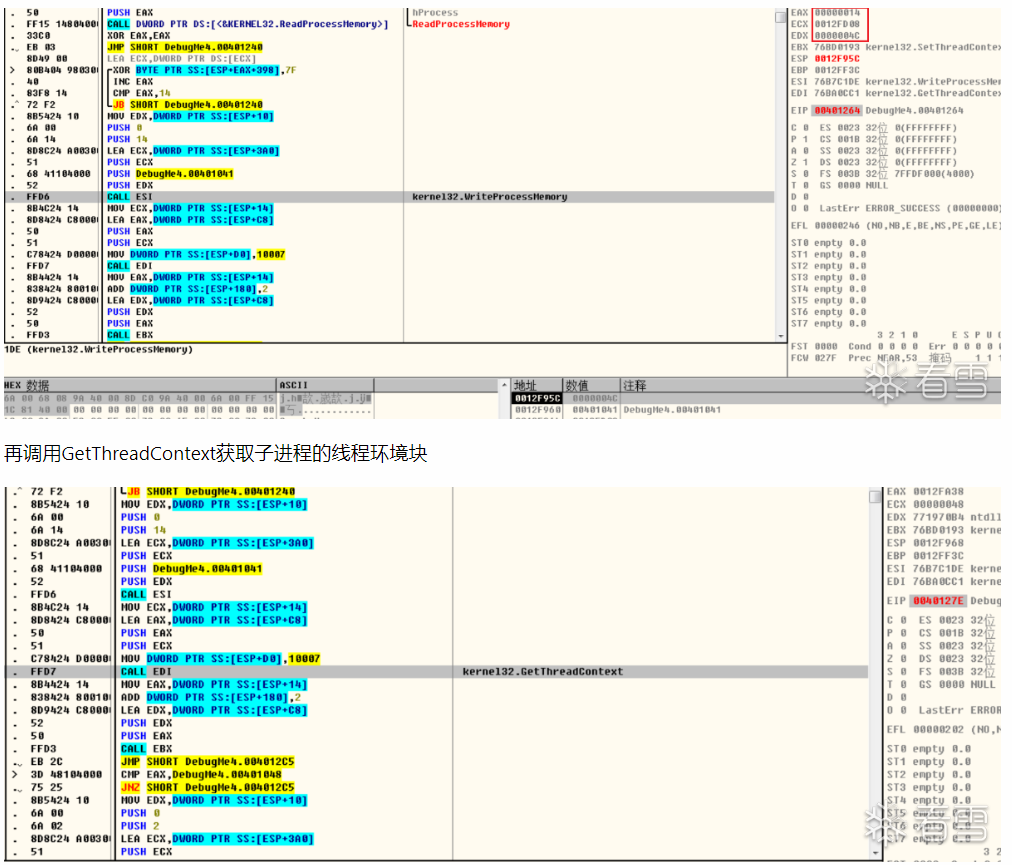Click ESP value 0012F968
Image resolution: width=1012 pixels, height=865 pixels.
(938, 543)
